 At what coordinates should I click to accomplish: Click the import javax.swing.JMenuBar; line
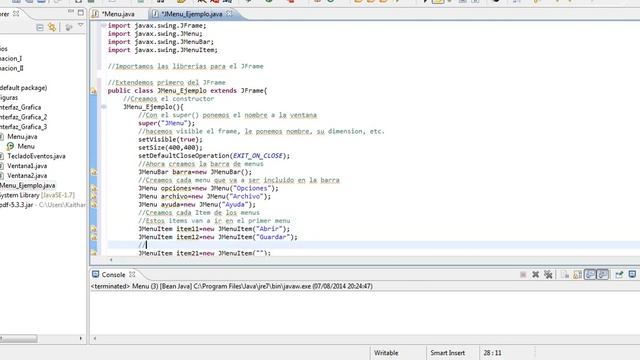pos(160,42)
